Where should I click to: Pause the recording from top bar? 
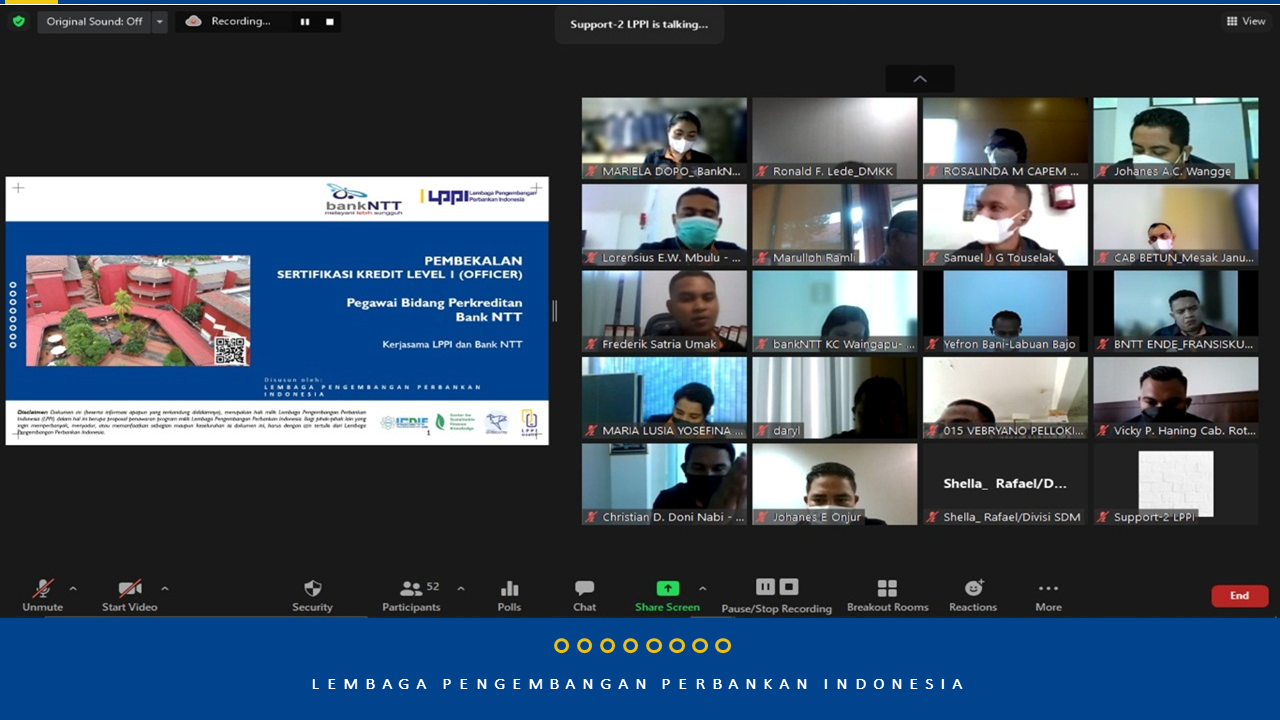click(305, 21)
